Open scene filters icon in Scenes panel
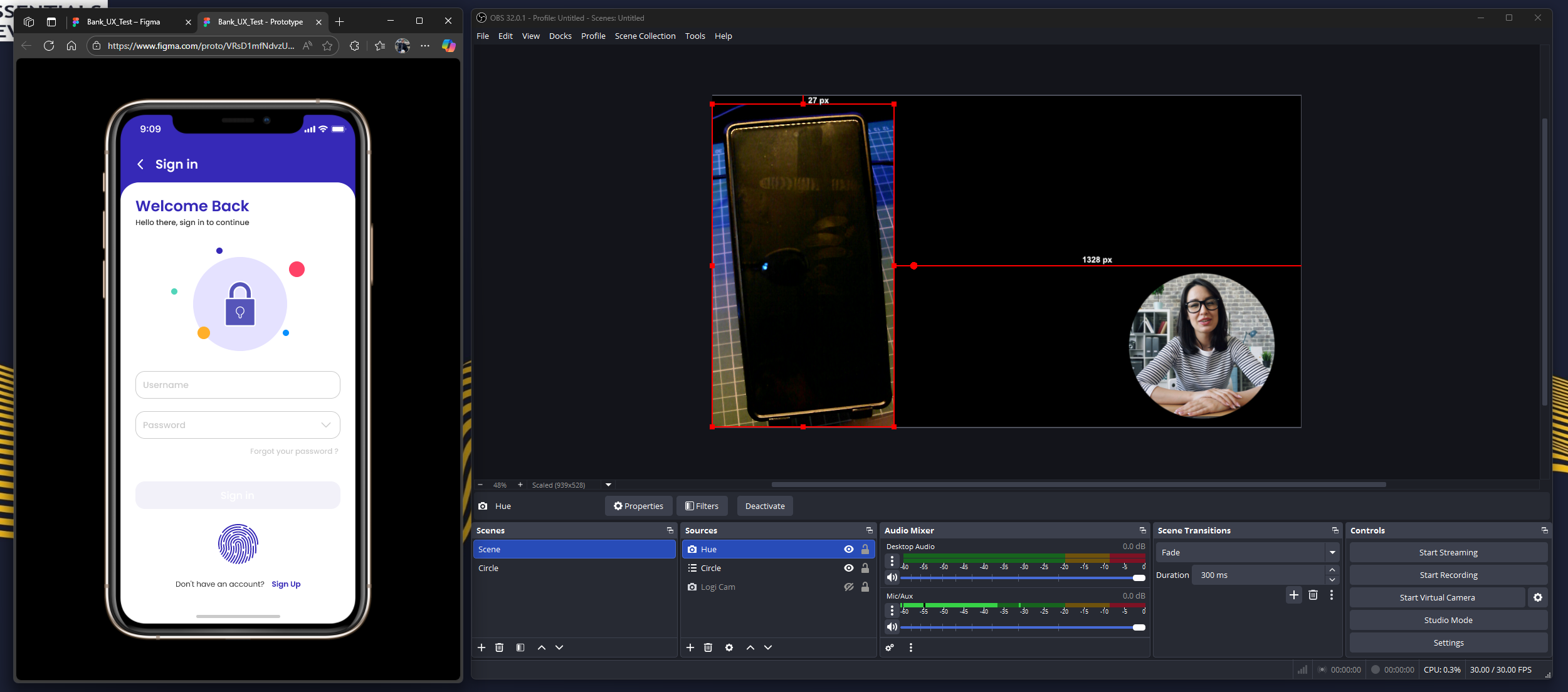 [x=520, y=647]
